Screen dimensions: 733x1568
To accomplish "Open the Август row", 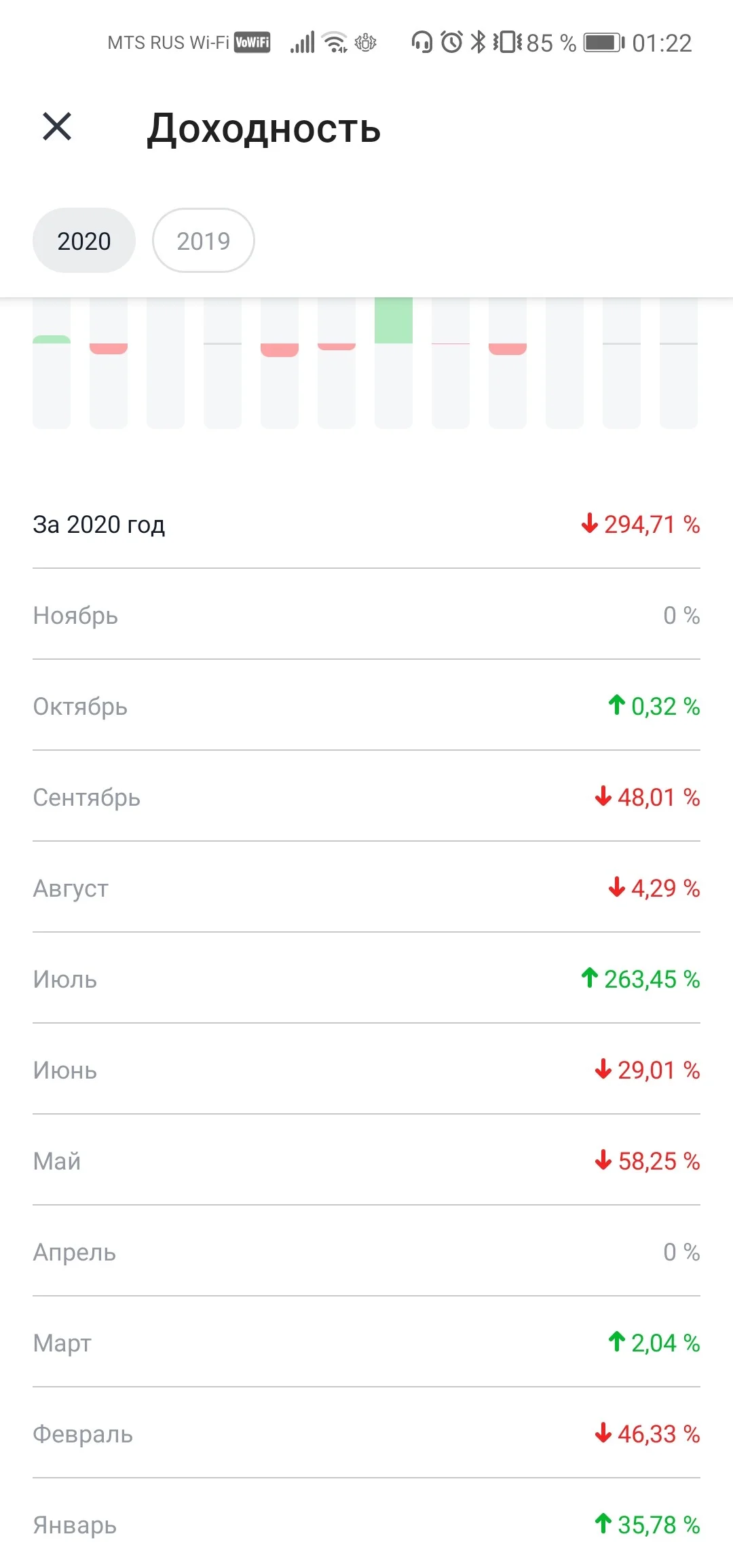I will click(x=366, y=888).
